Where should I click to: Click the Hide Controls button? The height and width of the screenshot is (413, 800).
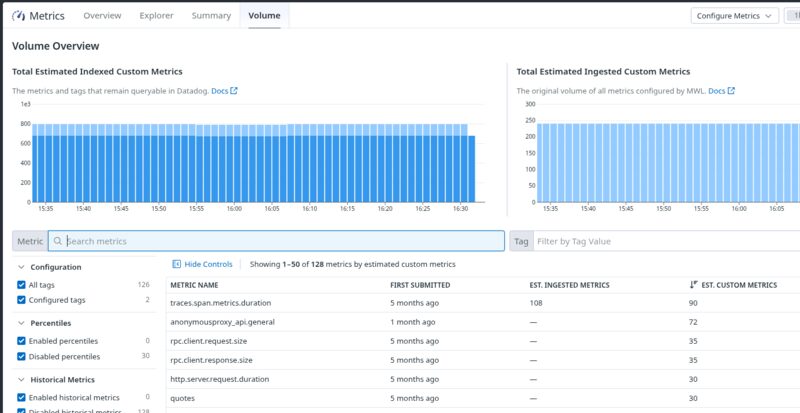pyautogui.click(x=203, y=264)
